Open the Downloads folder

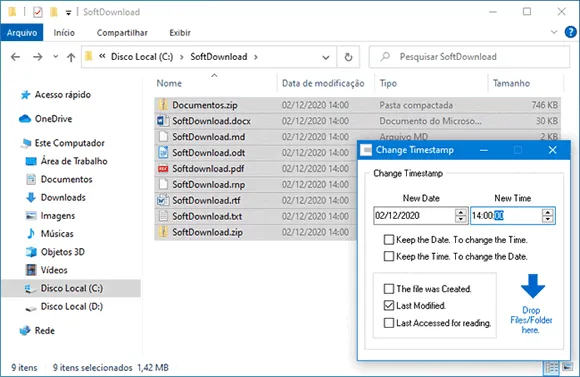(x=63, y=197)
